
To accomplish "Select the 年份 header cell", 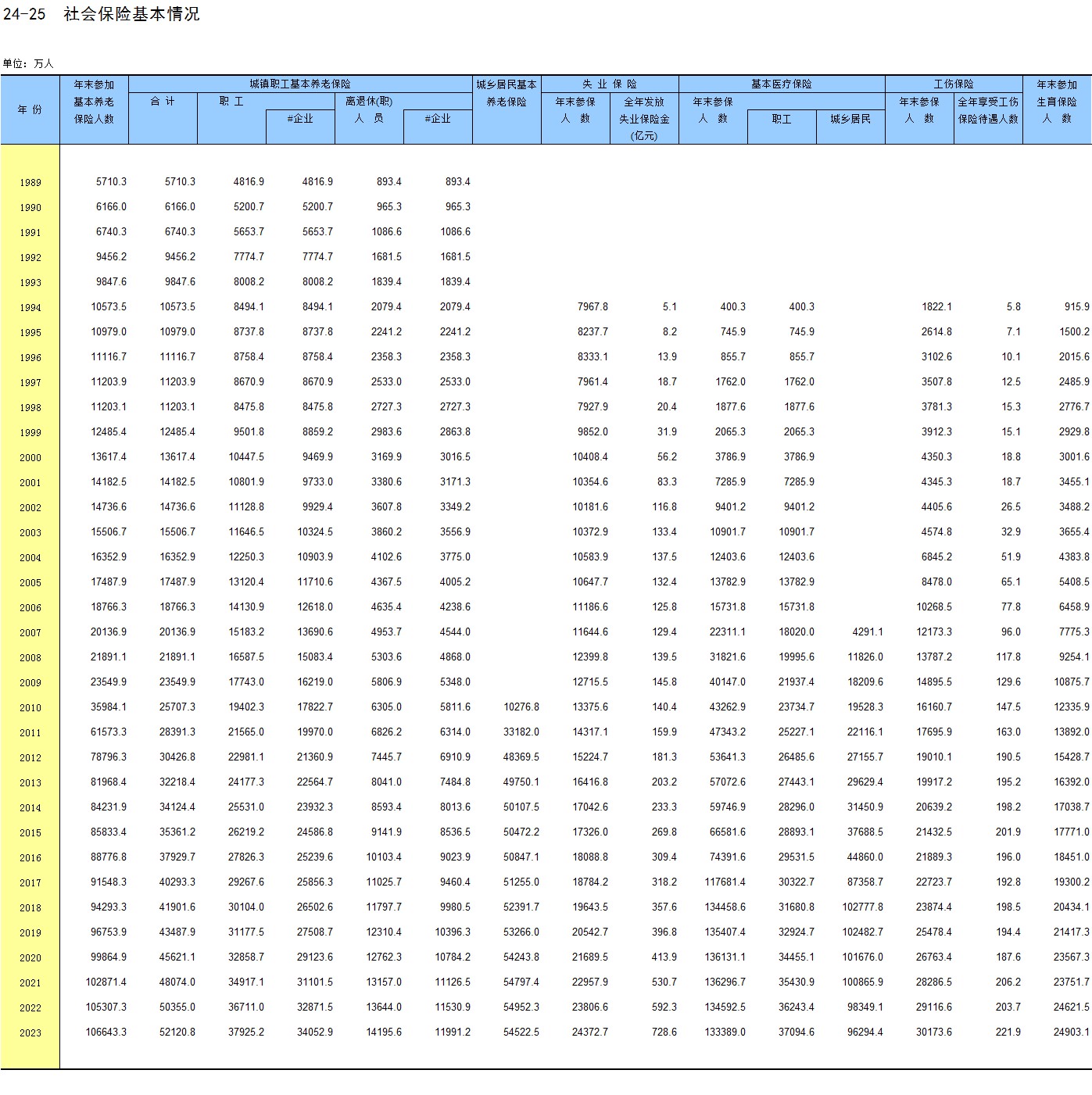I will tap(30, 110).
